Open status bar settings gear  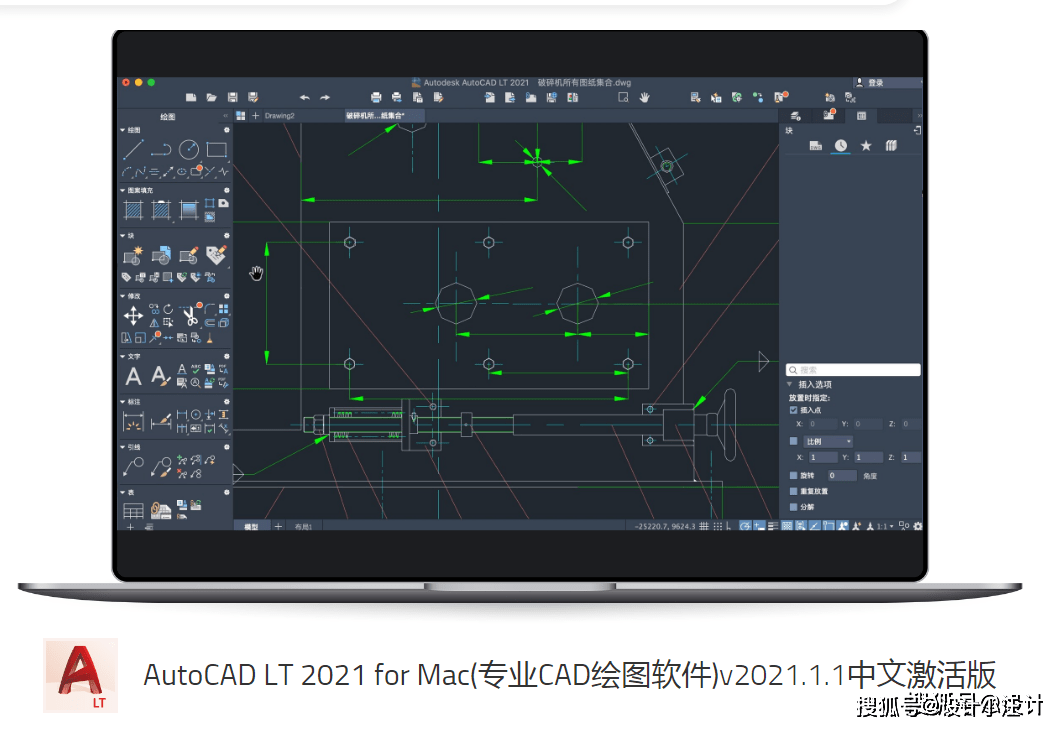click(918, 526)
